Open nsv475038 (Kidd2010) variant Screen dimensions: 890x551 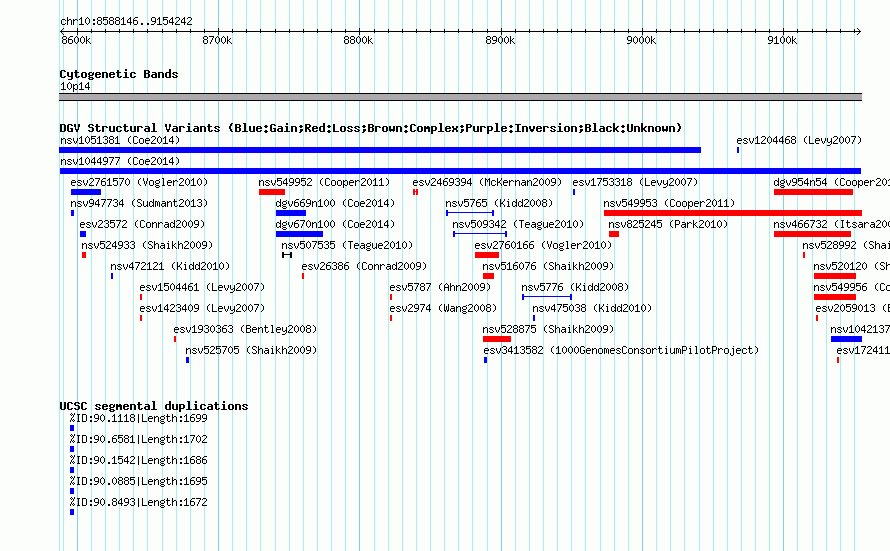point(592,308)
